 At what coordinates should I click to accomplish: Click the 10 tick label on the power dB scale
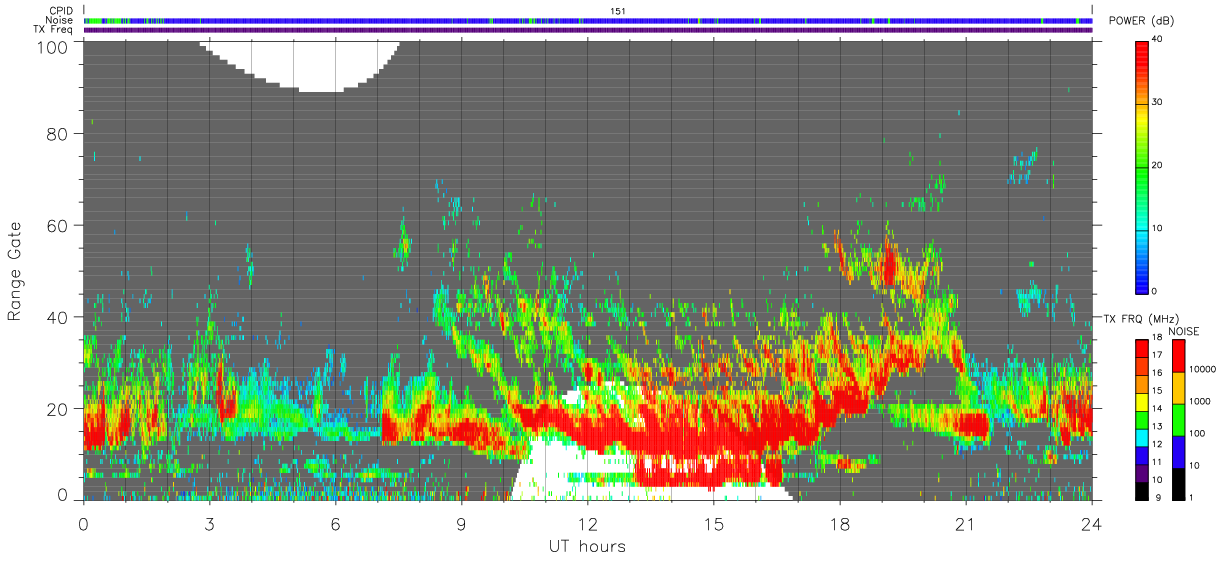[x=1159, y=228]
